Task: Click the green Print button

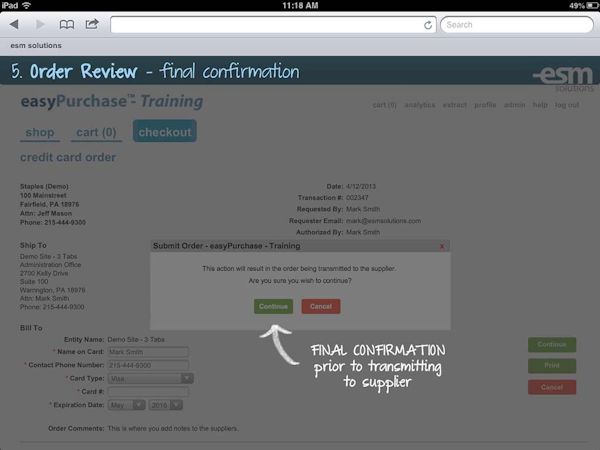Action: pos(552,366)
